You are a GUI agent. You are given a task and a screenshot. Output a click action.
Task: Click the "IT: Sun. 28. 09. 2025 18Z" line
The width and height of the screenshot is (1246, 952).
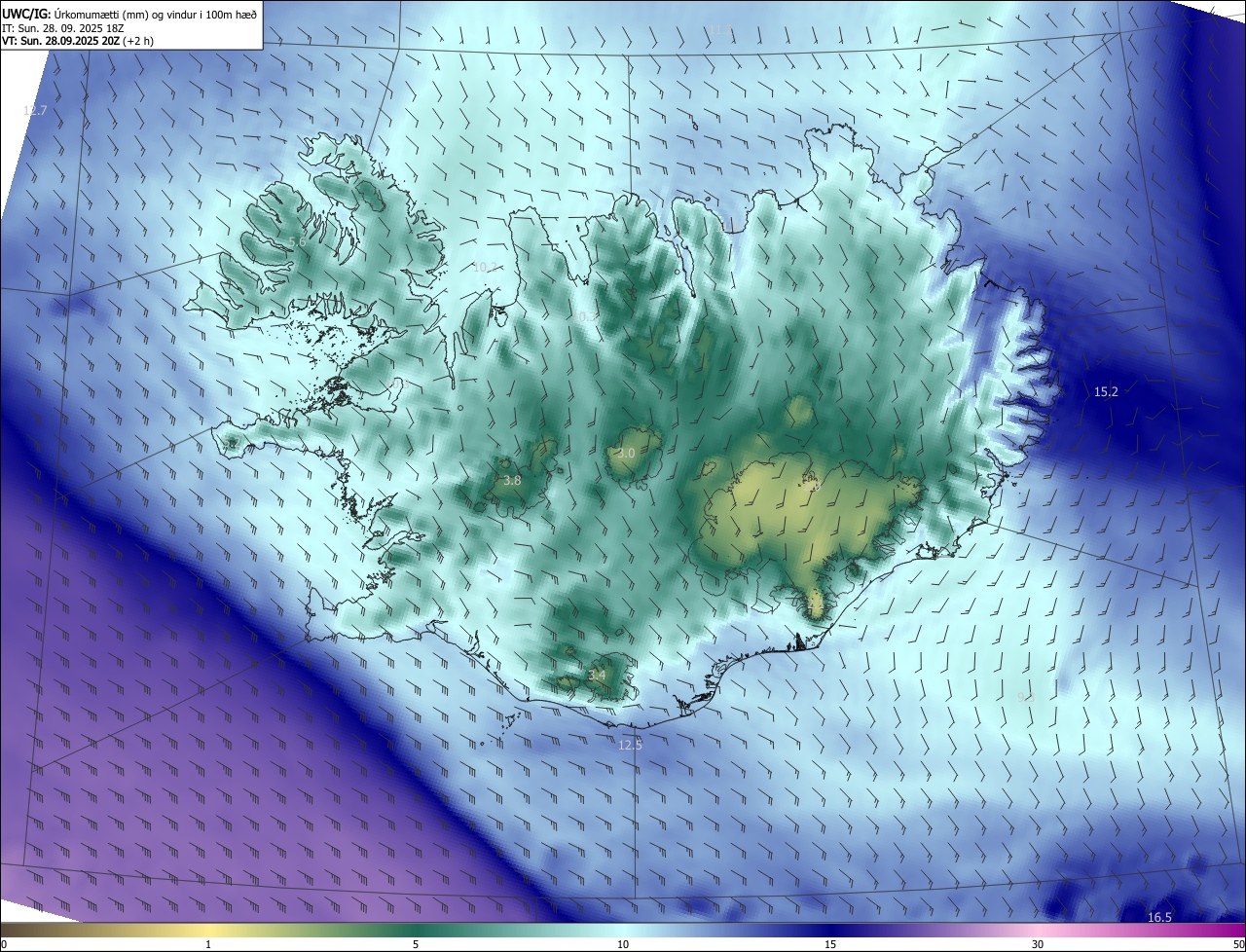tap(63, 28)
